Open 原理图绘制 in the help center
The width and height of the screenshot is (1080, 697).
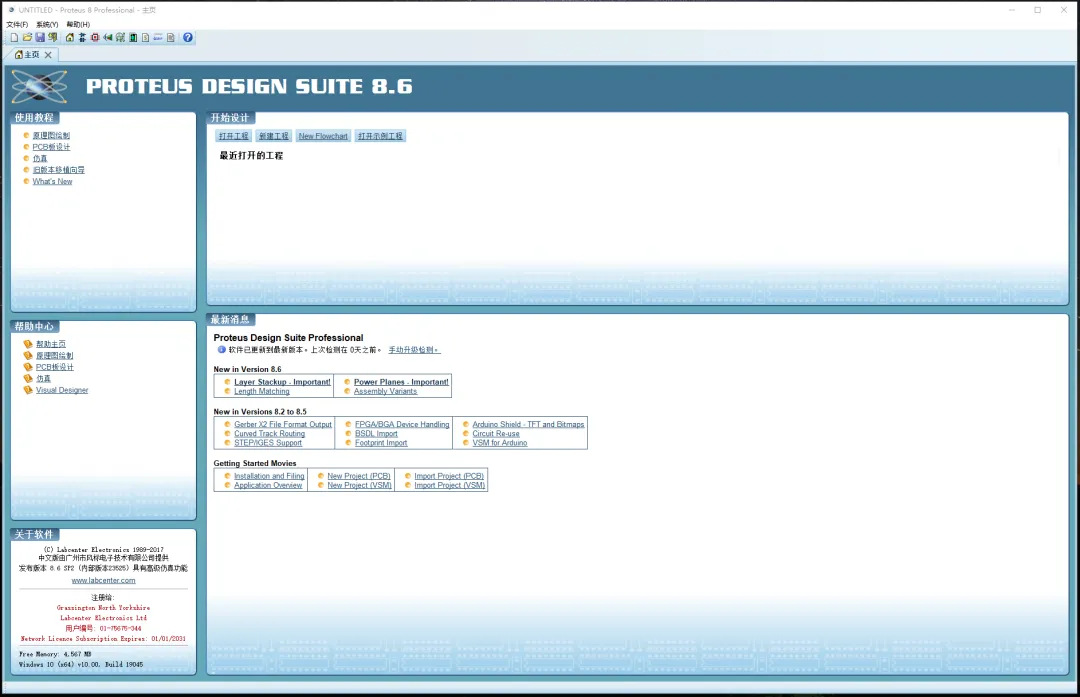coord(54,355)
